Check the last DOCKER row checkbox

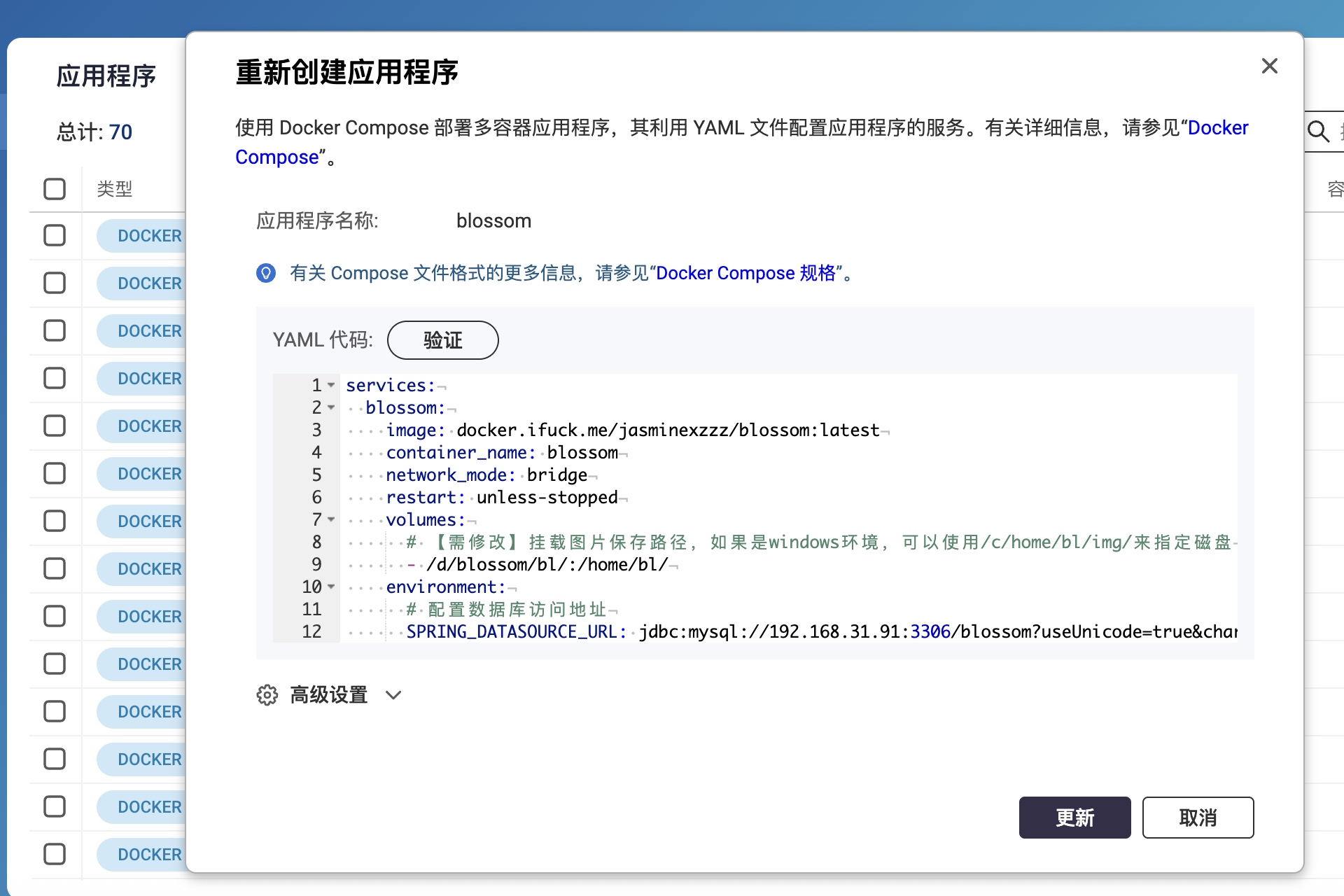click(x=55, y=855)
